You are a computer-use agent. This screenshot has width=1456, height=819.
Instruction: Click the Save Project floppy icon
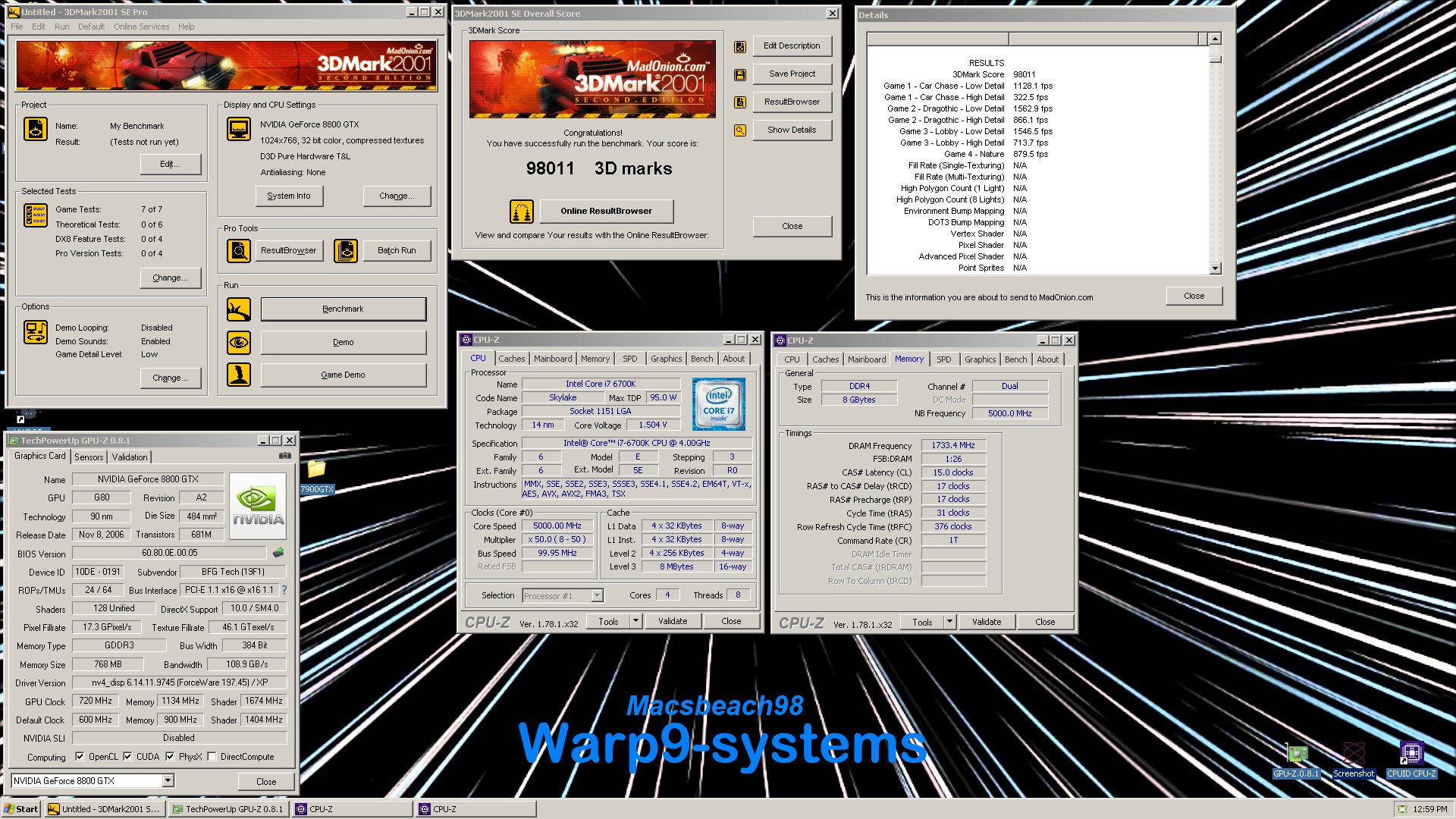740,75
